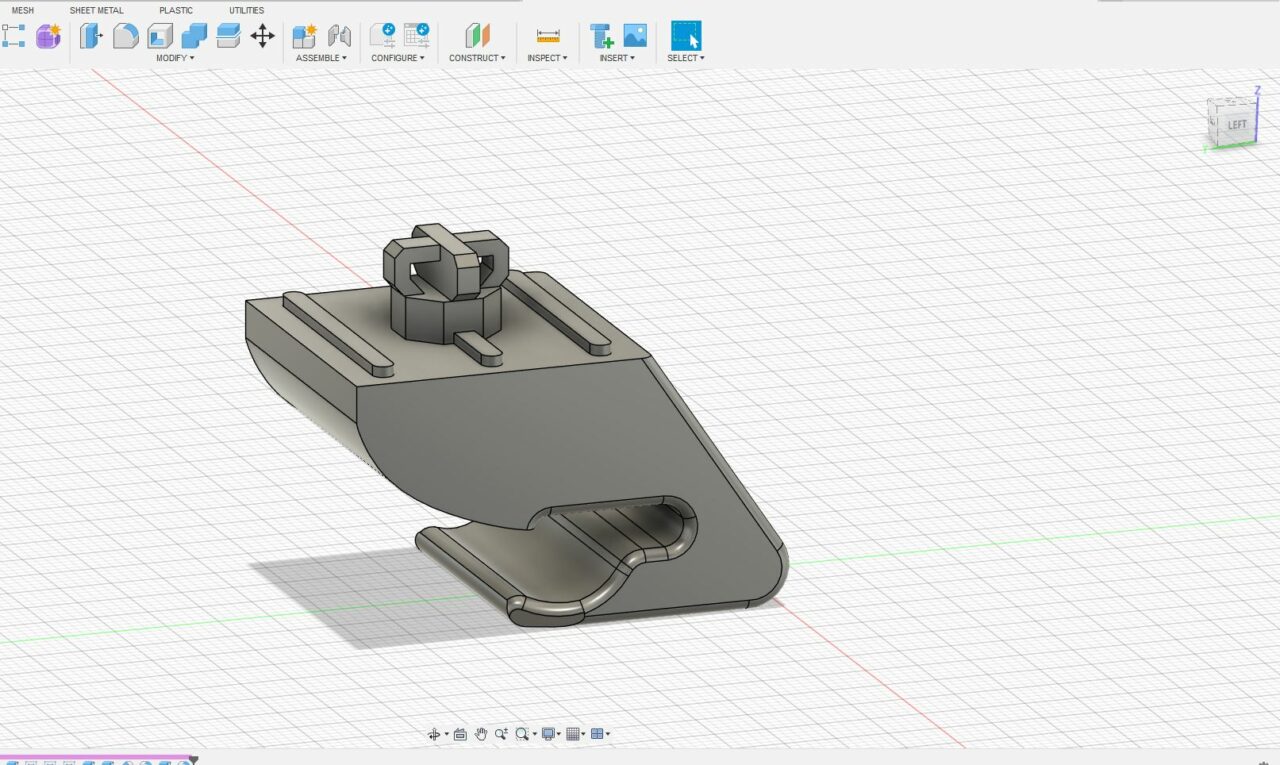Click the timeline end marker
This screenshot has width=1280, height=765.
(193, 761)
